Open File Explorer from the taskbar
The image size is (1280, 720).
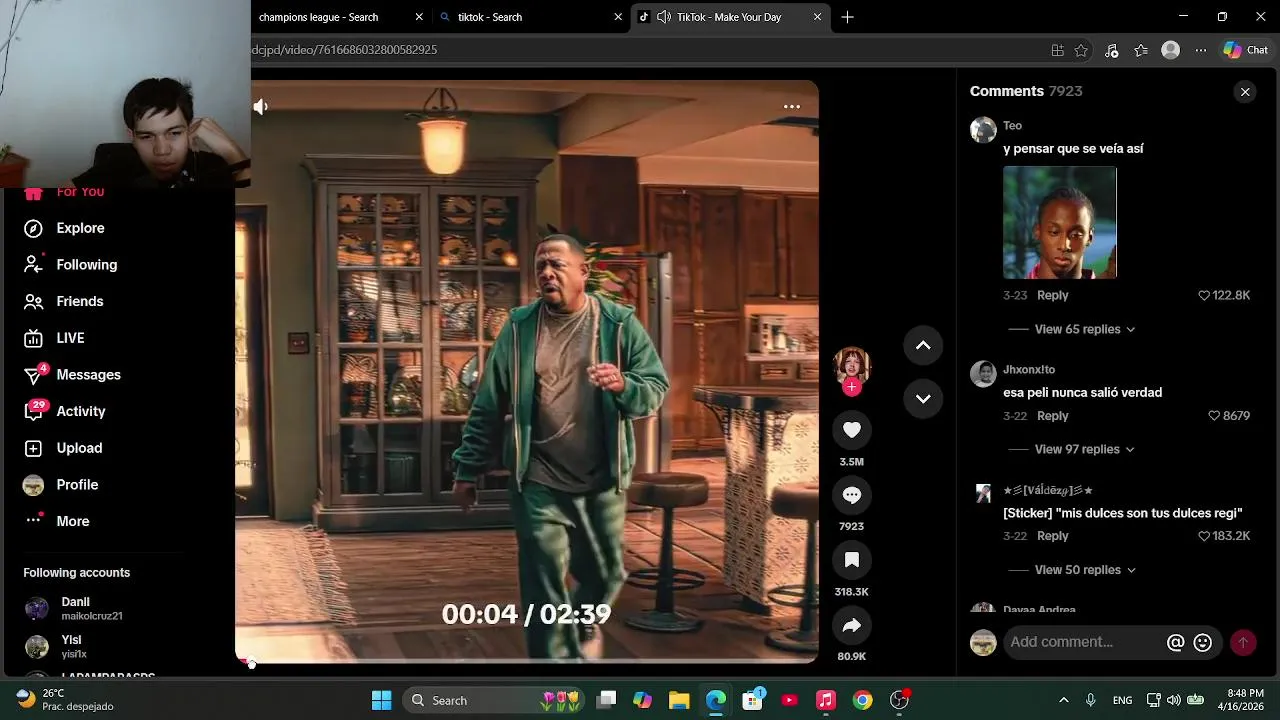coord(679,700)
